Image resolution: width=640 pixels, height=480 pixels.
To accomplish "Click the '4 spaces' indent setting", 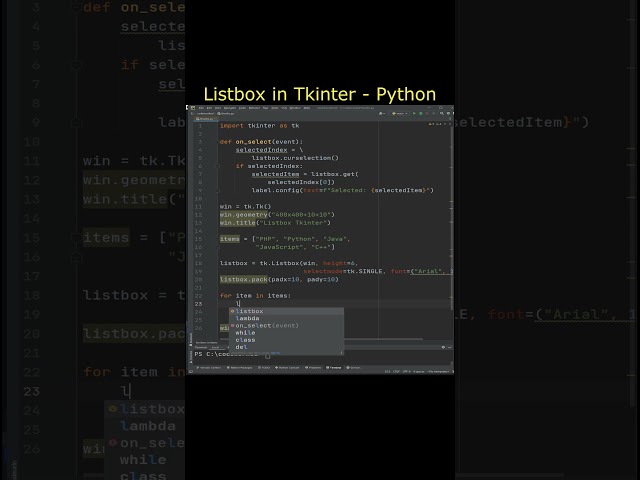I will [418, 371].
